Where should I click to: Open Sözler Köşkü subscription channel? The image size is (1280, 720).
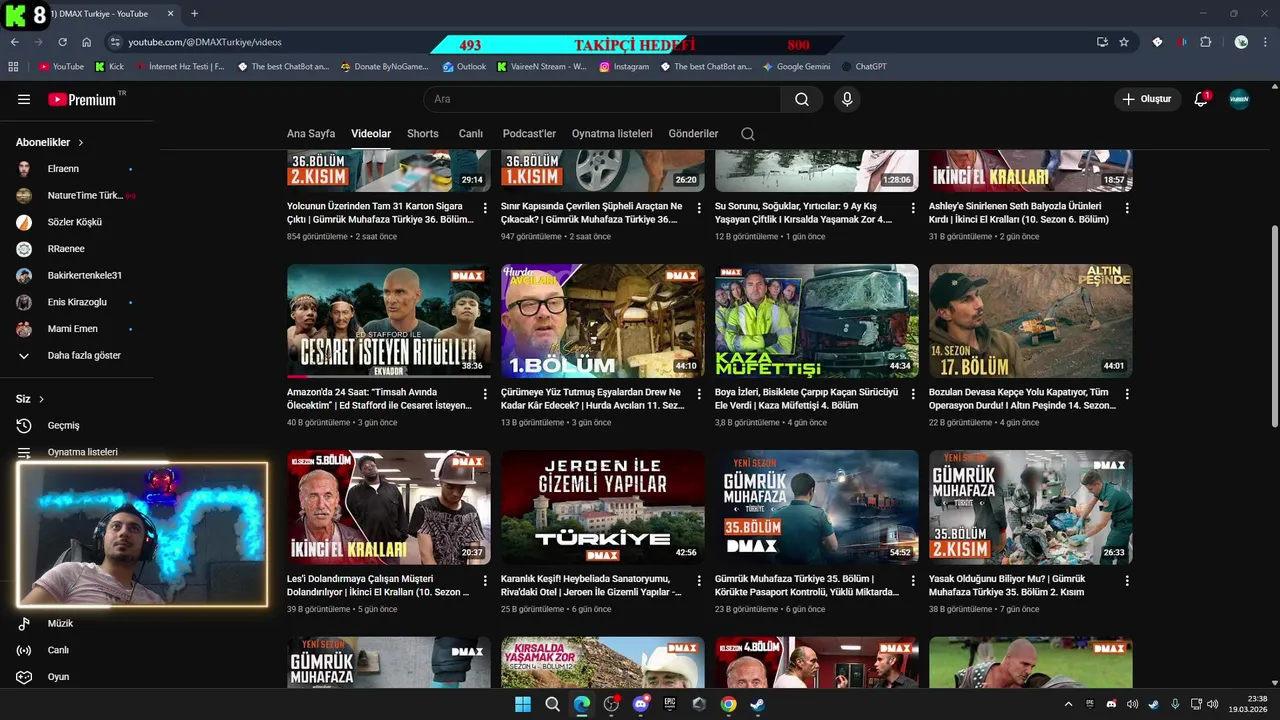click(x=77, y=222)
